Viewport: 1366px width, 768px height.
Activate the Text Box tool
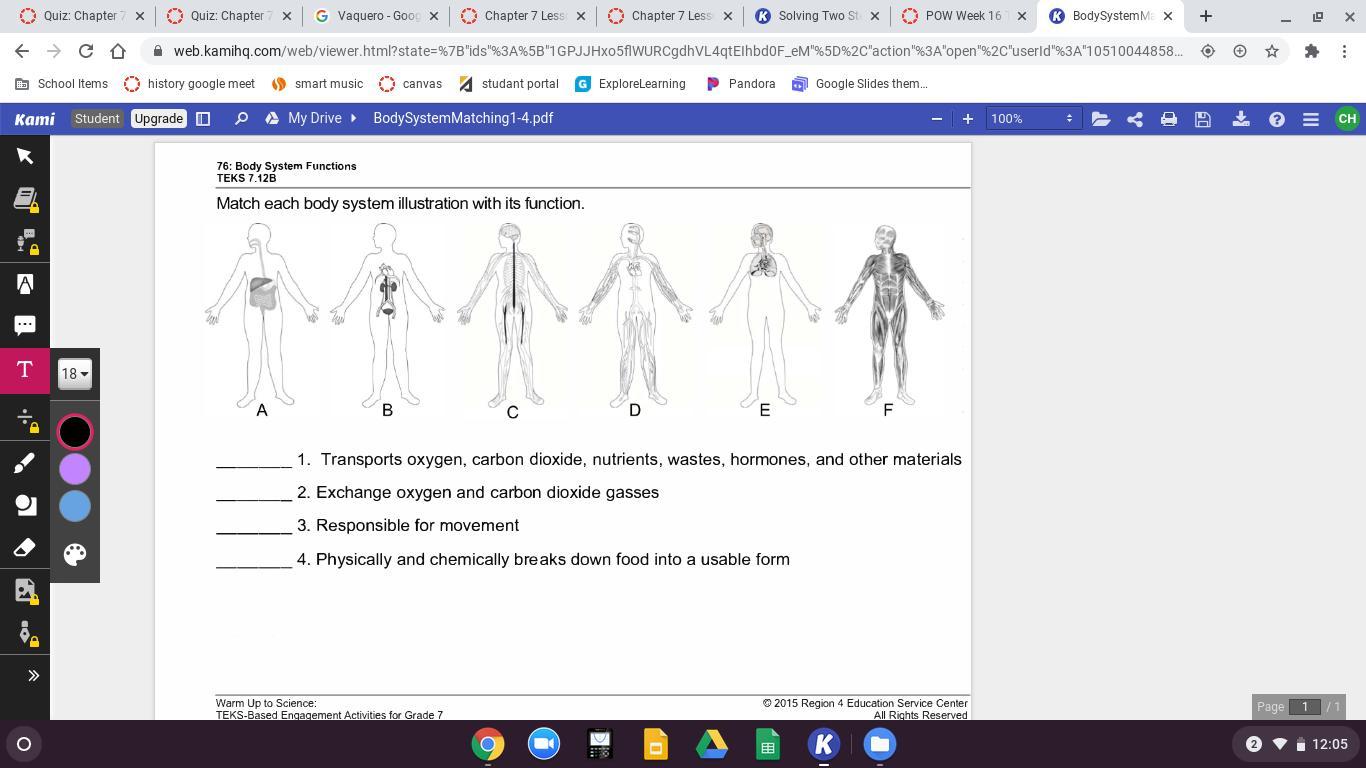25,370
